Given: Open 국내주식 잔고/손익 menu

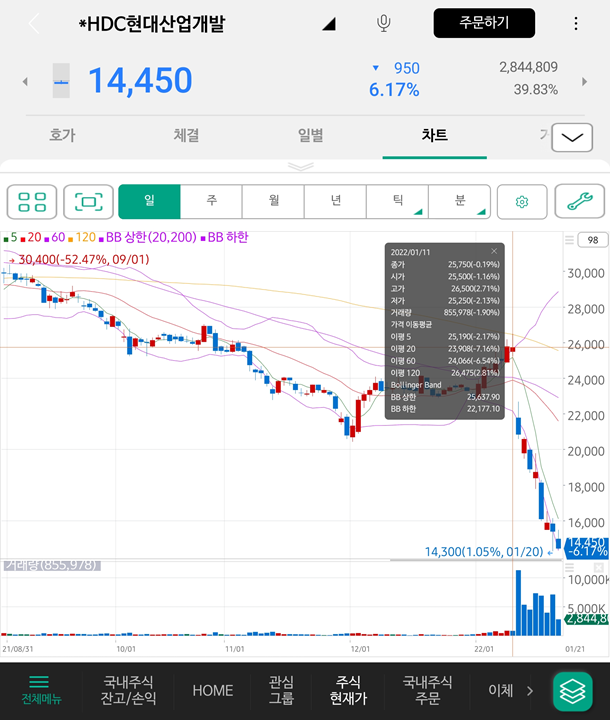Looking at the screenshot, I should [x=128, y=690].
